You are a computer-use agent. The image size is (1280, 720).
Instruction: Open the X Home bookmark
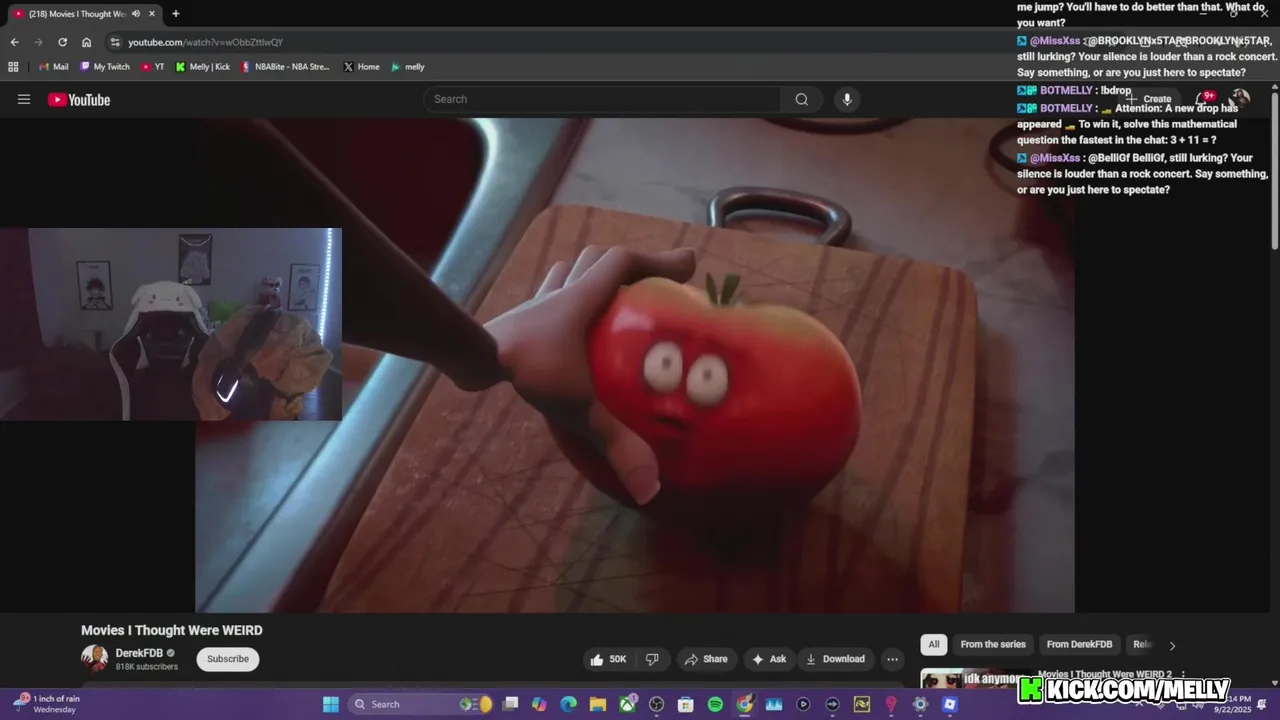click(361, 67)
